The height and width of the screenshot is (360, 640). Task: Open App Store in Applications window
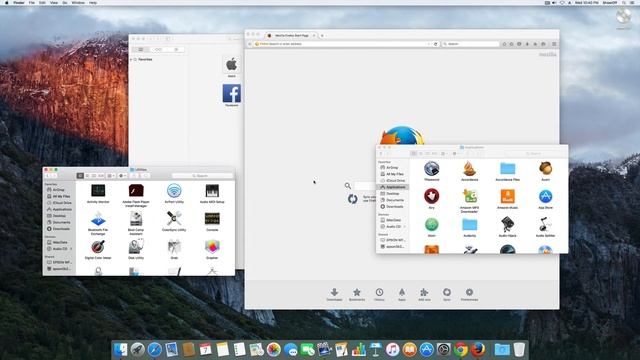pyautogui.click(x=545, y=196)
